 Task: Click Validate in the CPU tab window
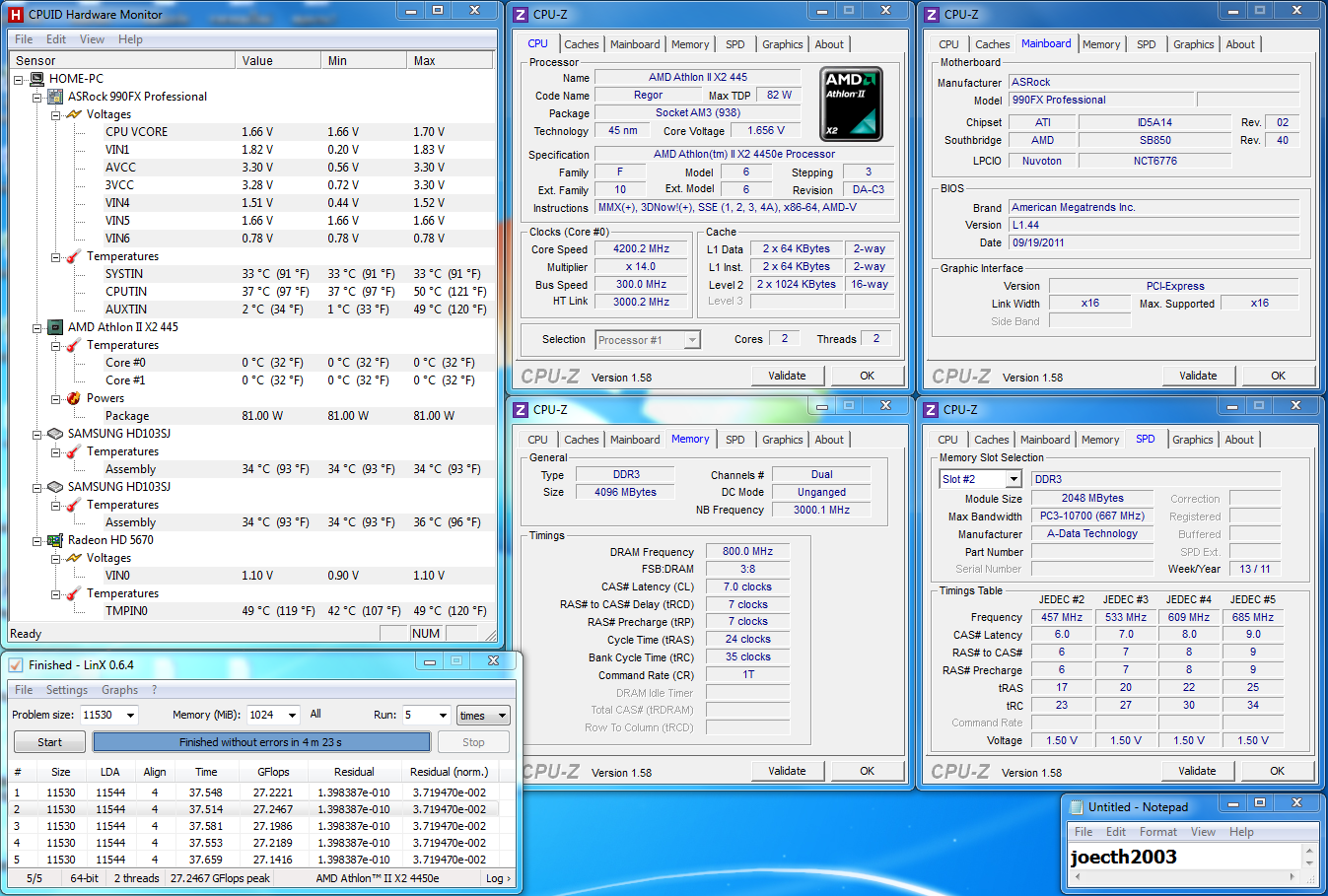[x=787, y=376]
